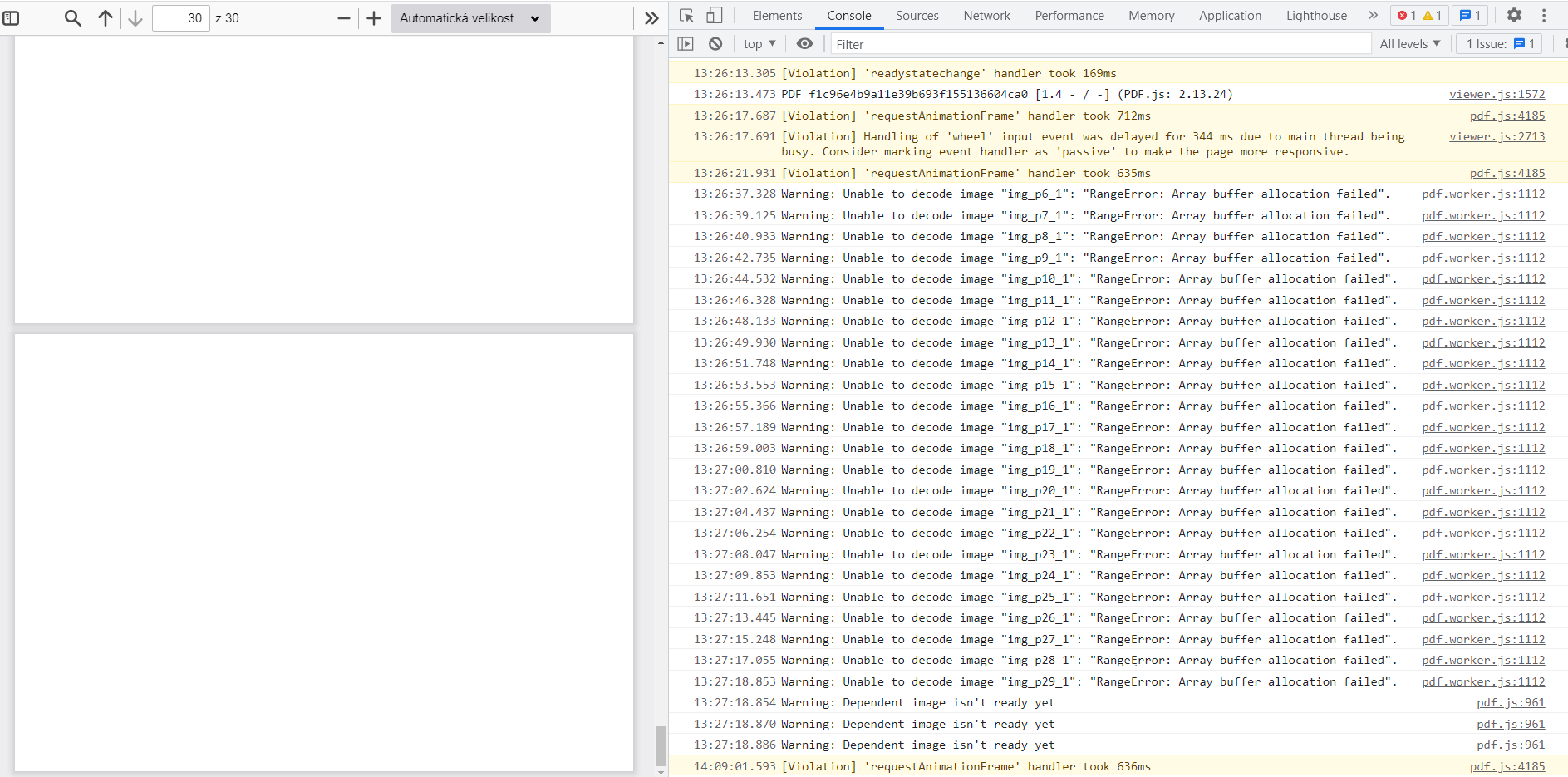1568x777 pixels.
Task: Click the console Filter input field
Action: 997,44
